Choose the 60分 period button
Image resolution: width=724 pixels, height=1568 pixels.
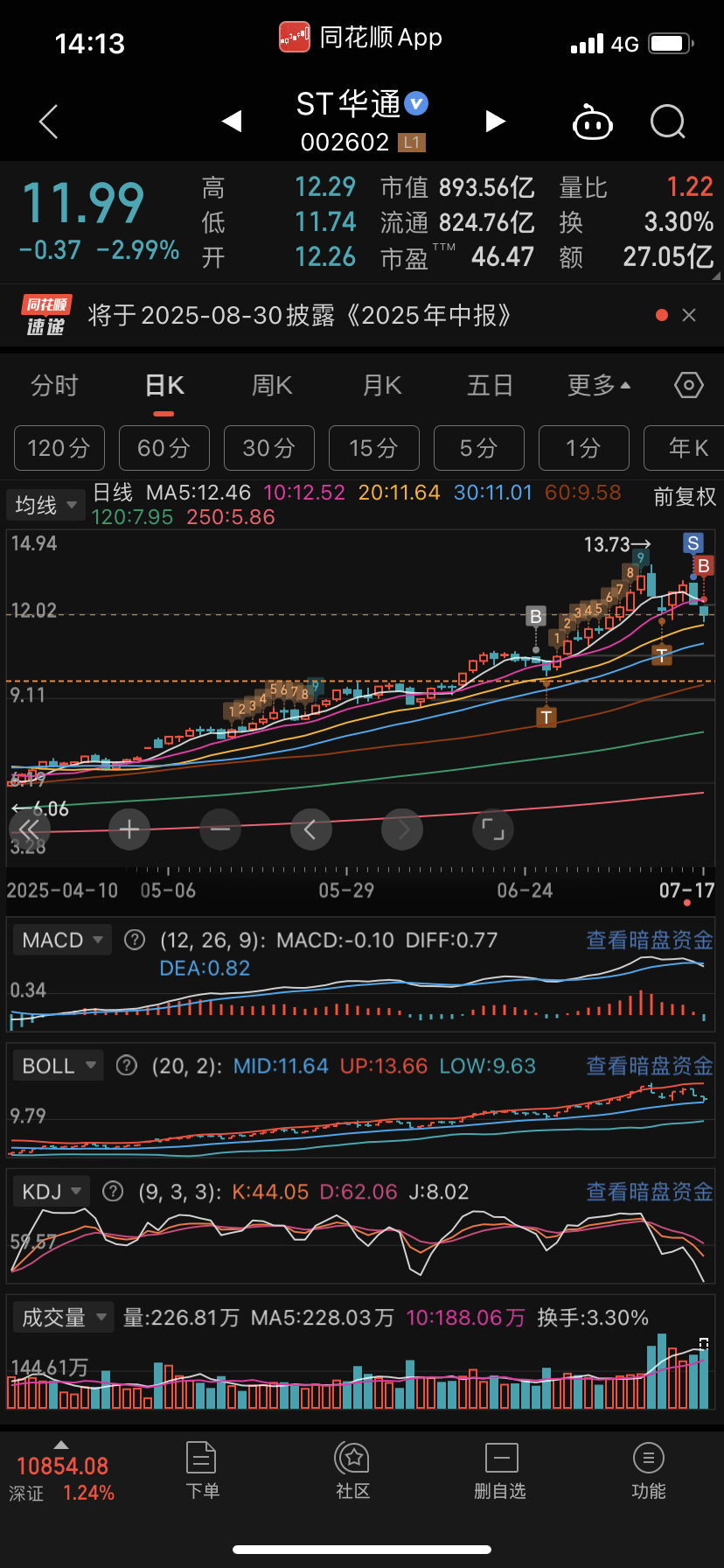(x=164, y=448)
